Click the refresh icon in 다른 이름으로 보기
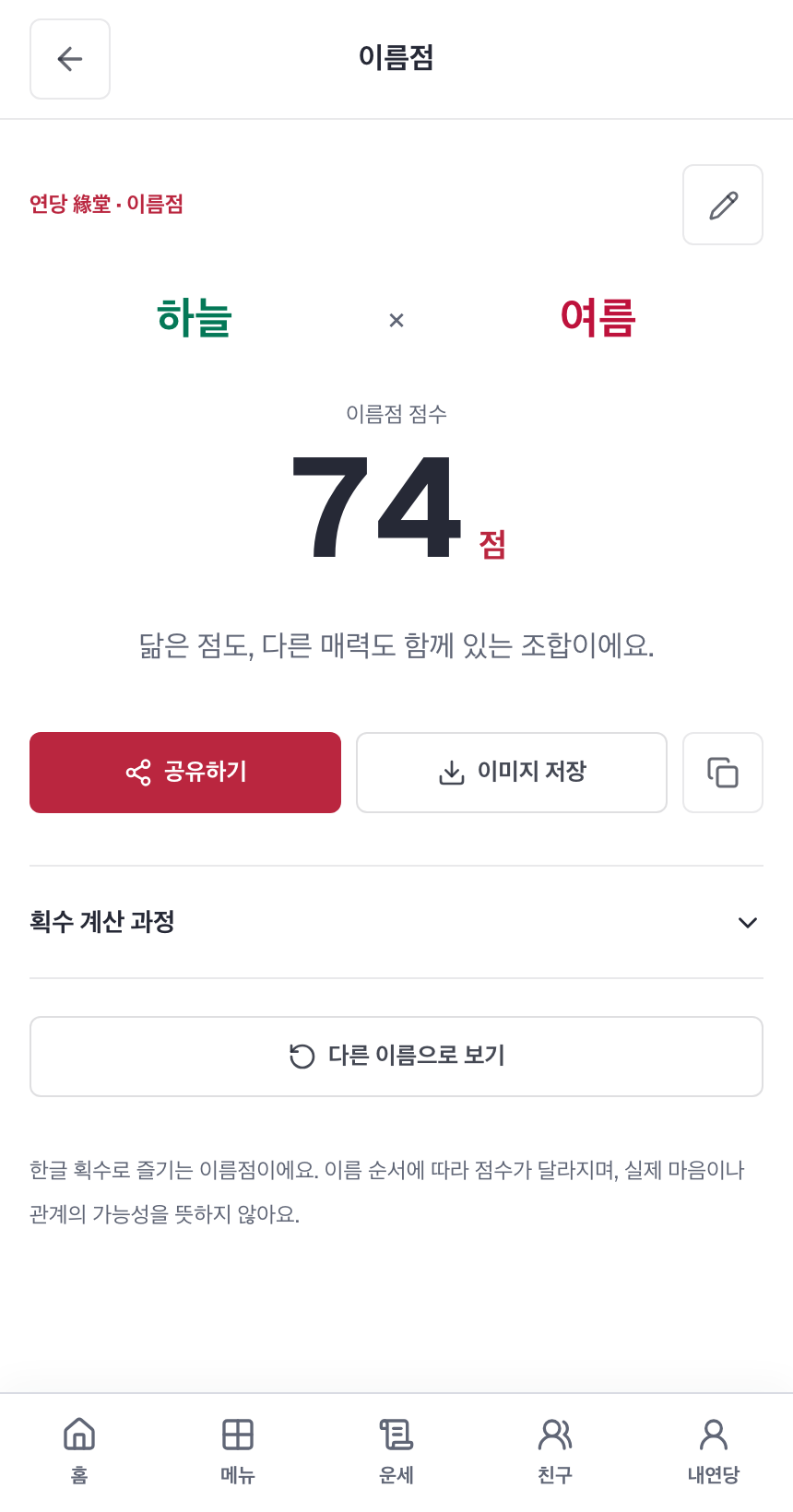 click(x=302, y=1057)
